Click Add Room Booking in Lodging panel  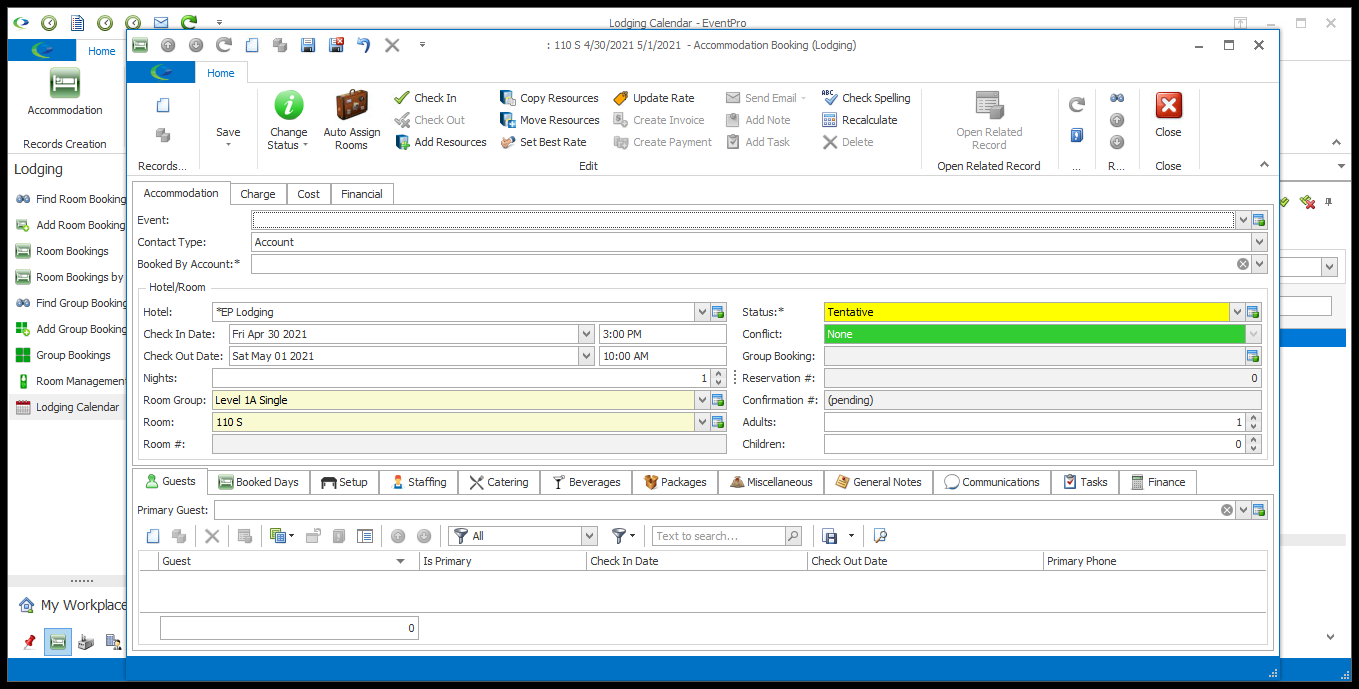[x=70, y=225]
